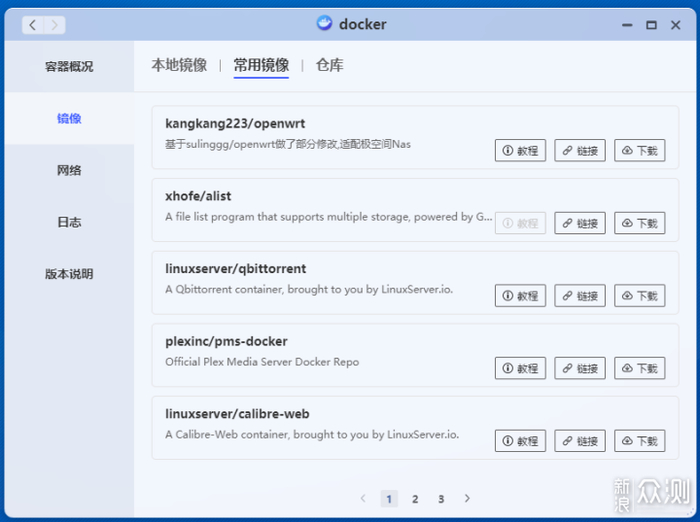
Task: Go to the next page arrow
Action: (x=467, y=498)
